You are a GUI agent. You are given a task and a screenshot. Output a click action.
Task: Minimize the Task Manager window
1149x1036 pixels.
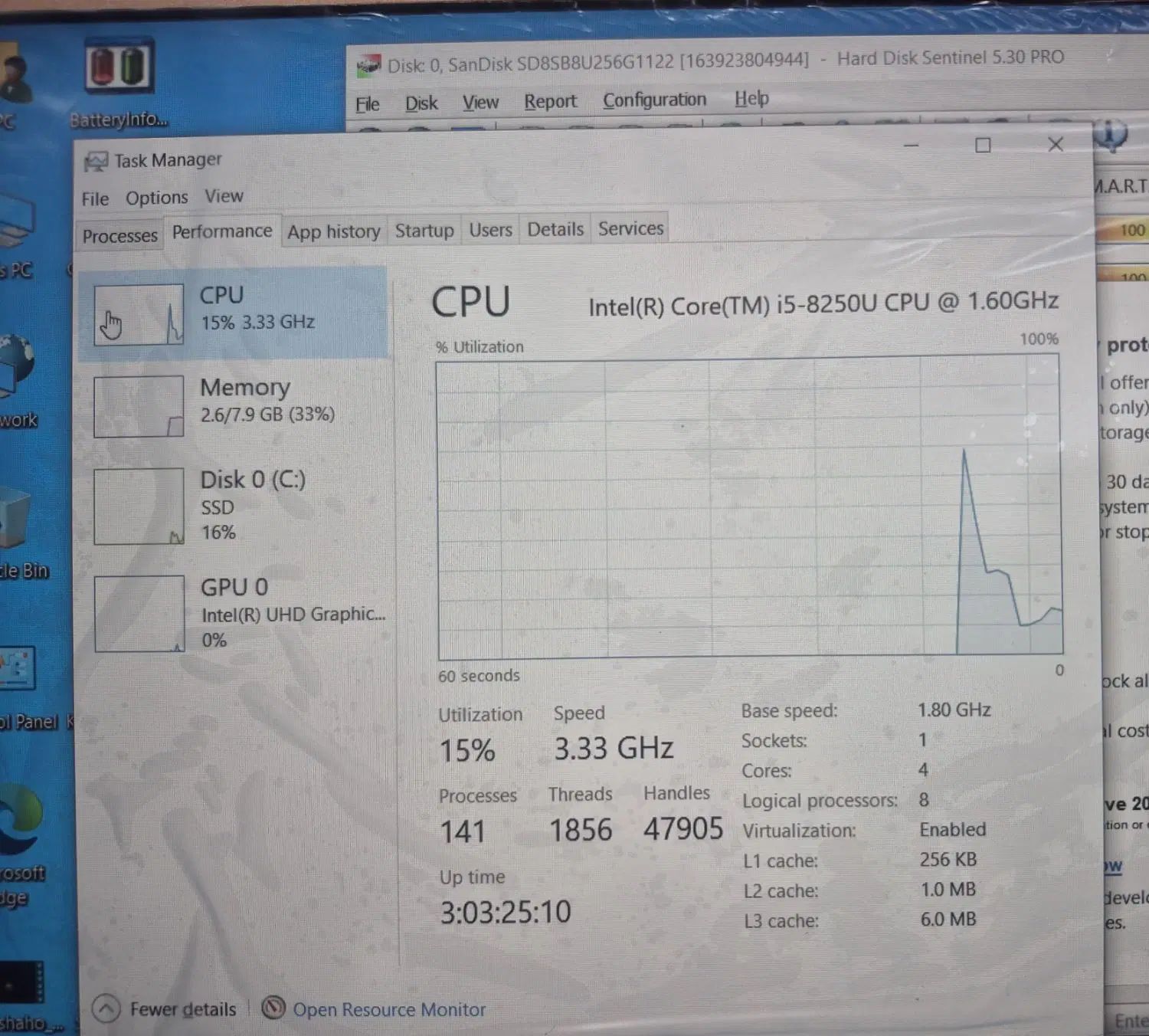pyautogui.click(x=911, y=146)
